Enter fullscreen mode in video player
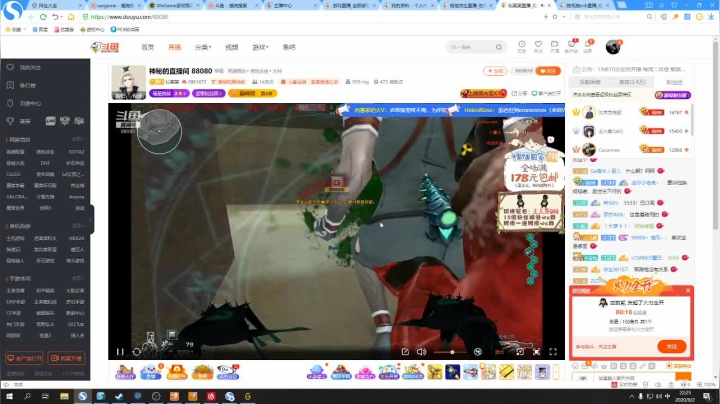This screenshot has width=720, height=404. pyautogui.click(x=553, y=352)
